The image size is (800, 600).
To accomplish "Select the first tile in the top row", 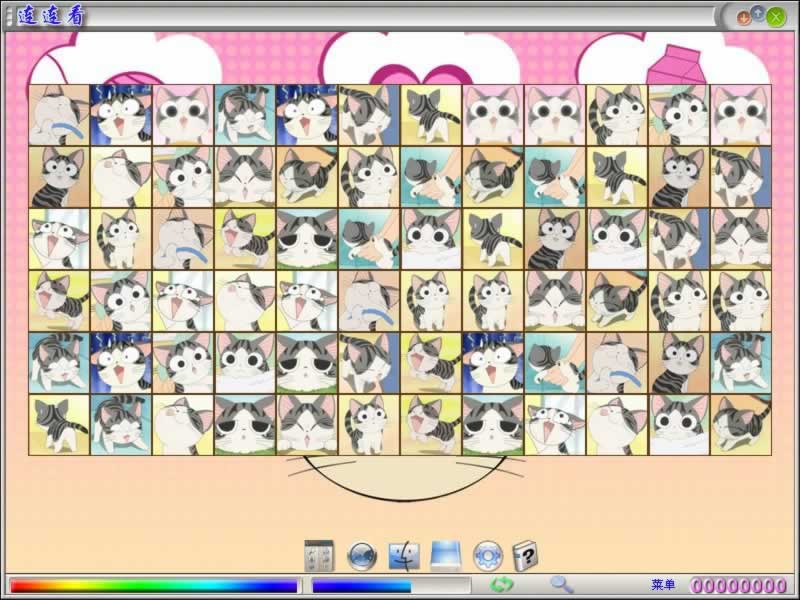I will (x=59, y=115).
